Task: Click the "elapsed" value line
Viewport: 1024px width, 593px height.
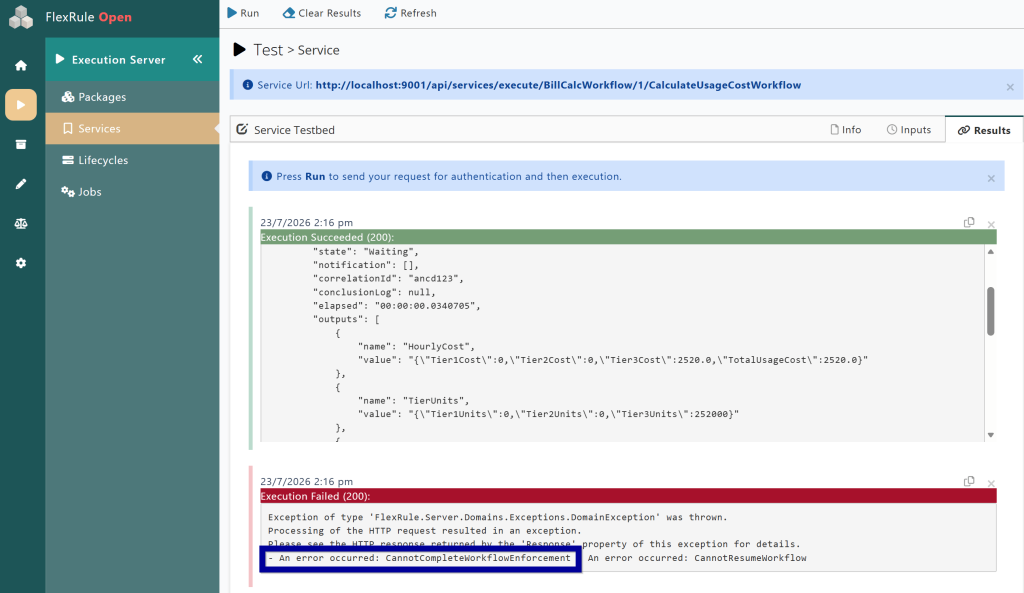Action: [x=396, y=306]
